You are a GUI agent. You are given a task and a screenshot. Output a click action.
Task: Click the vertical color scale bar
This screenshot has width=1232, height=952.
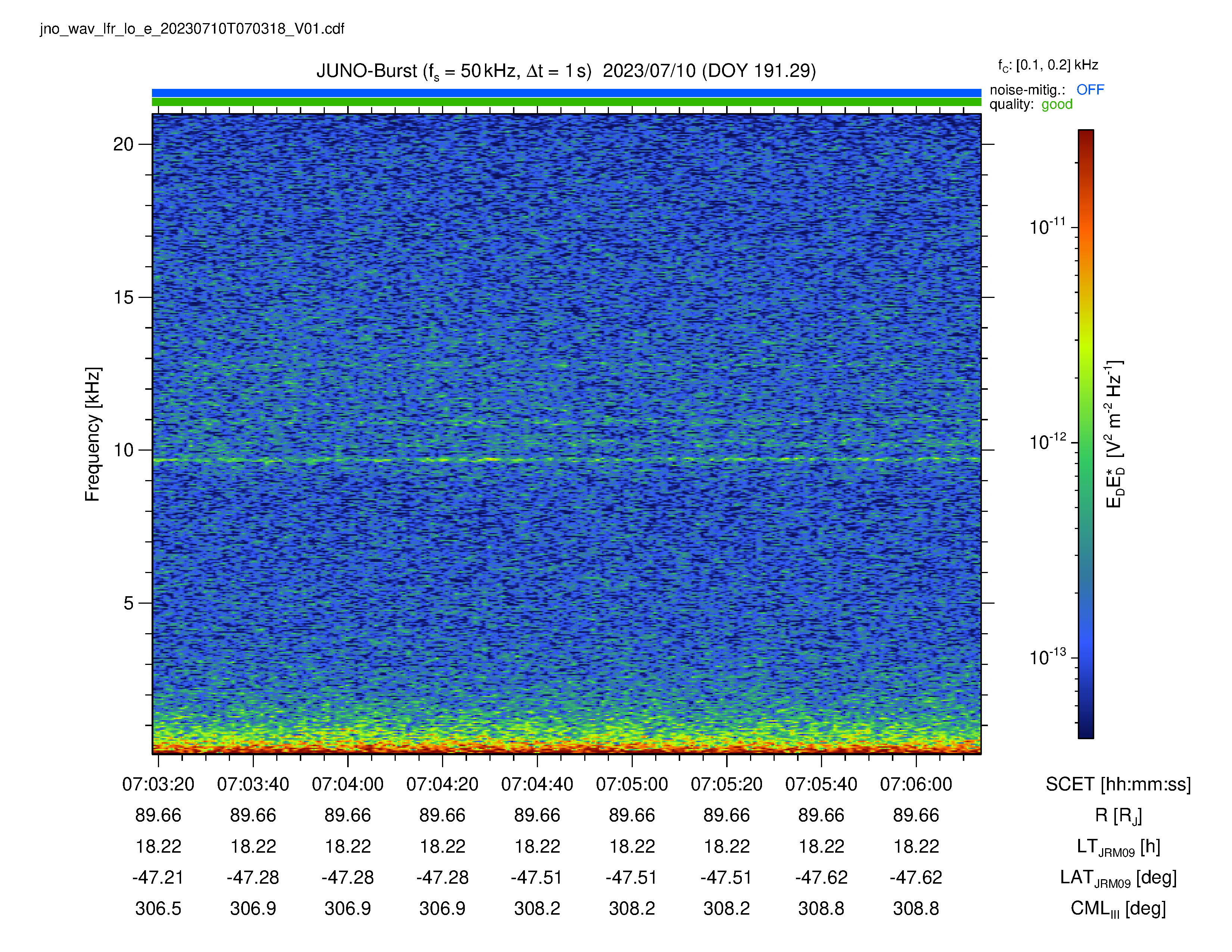pyautogui.click(x=1086, y=434)
